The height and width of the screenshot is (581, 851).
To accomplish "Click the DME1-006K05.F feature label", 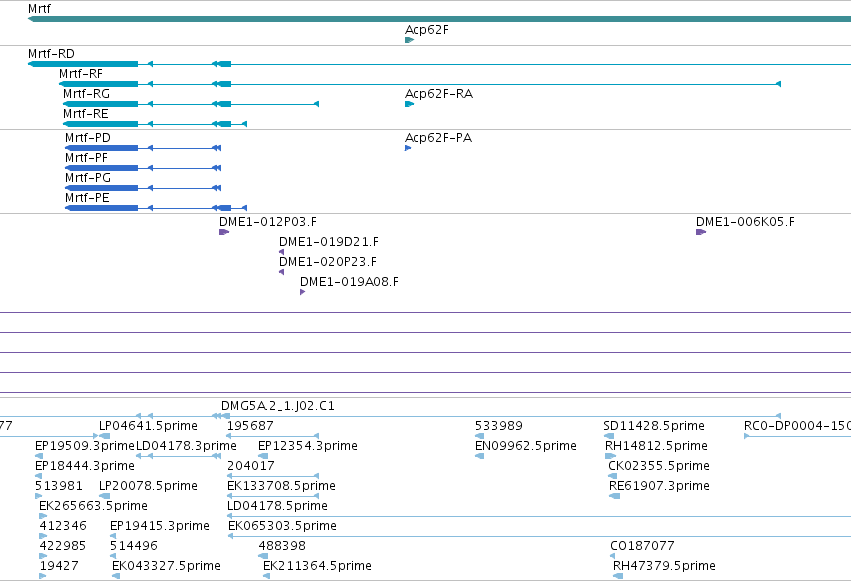I will [745, 222].
